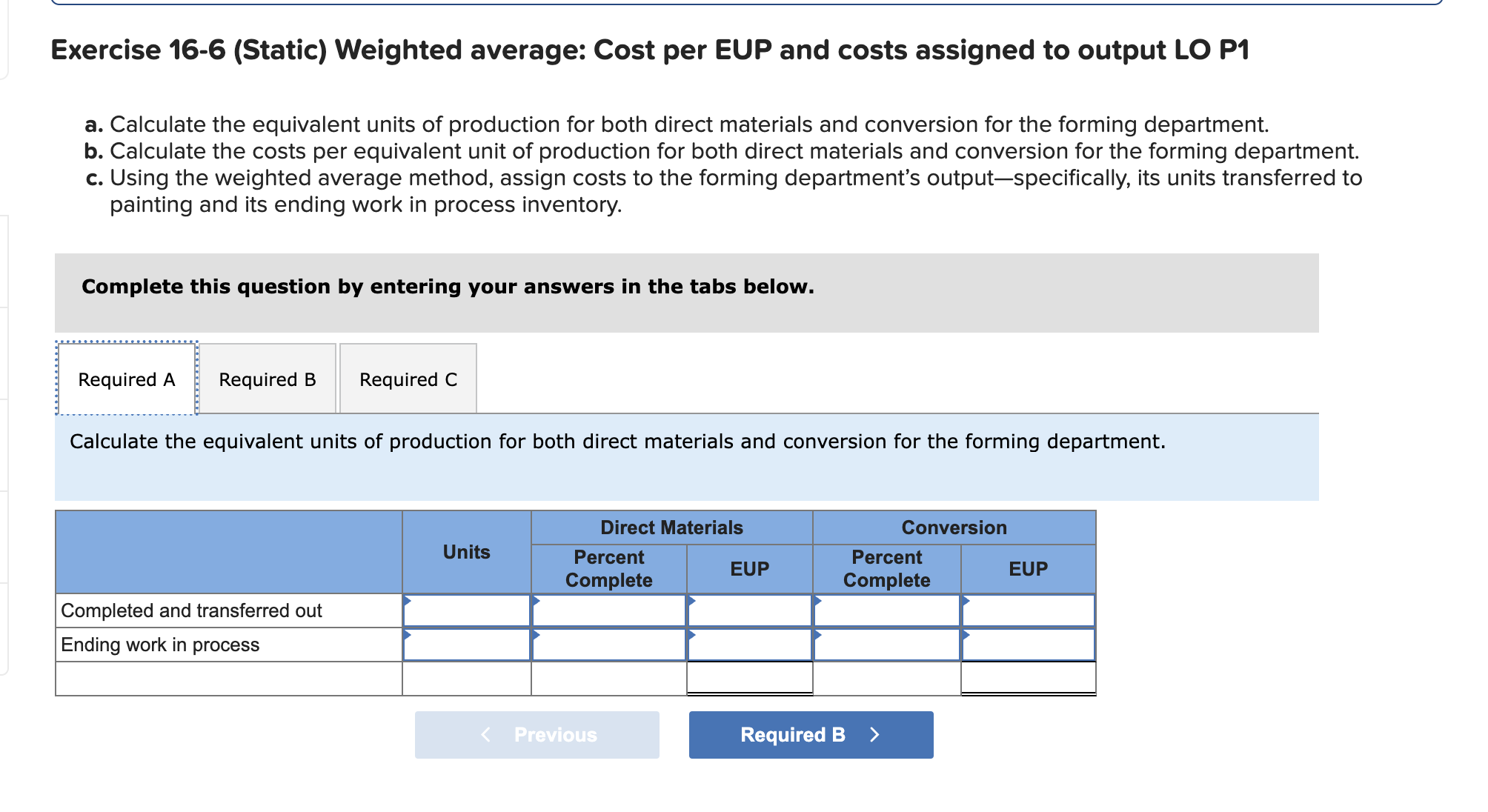Open Conversion Percent Complete cell, ending WIP row

(x=887, y=645)
